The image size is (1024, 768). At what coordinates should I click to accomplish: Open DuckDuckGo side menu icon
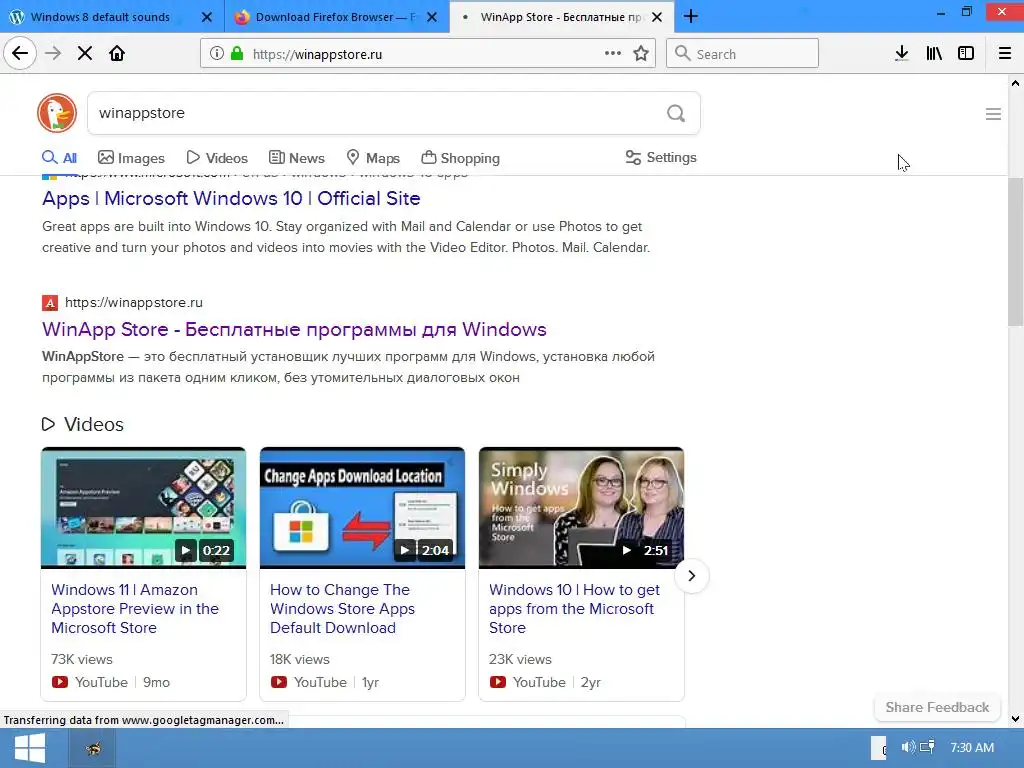[x=993, y=114]
